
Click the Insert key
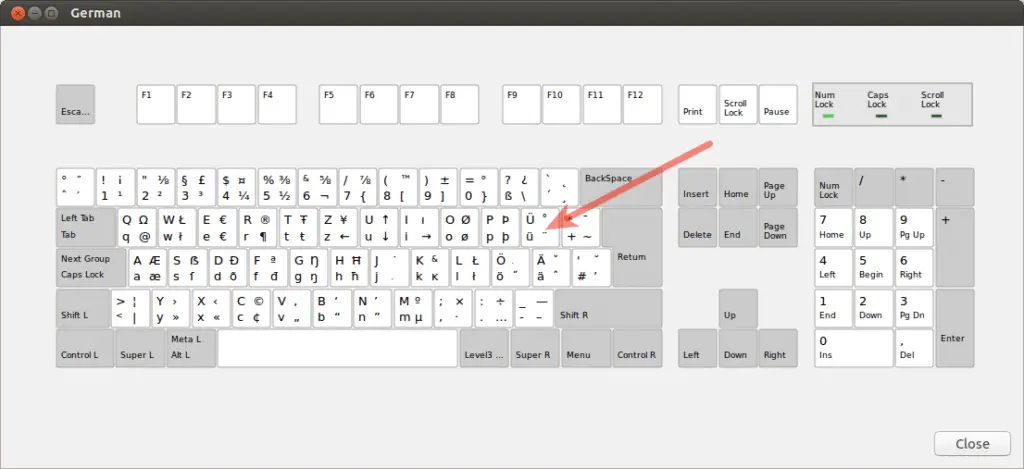click(697, 187)
